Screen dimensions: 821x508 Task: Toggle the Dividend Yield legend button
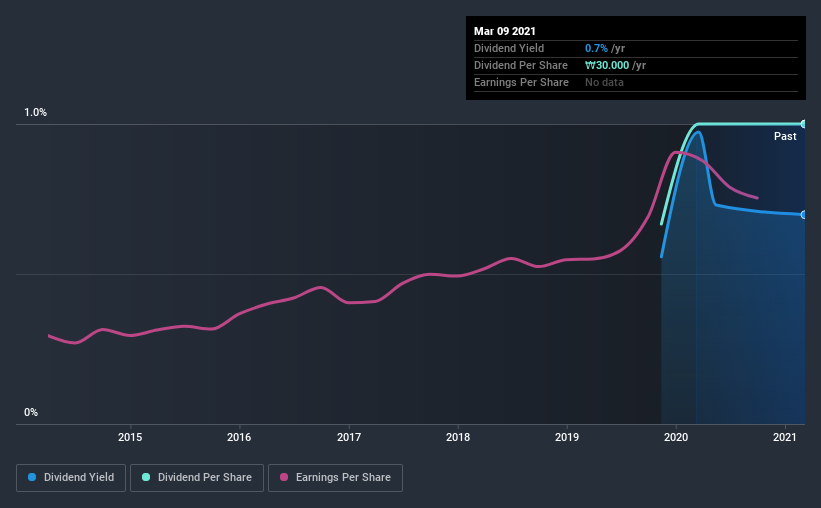point(71,478)
